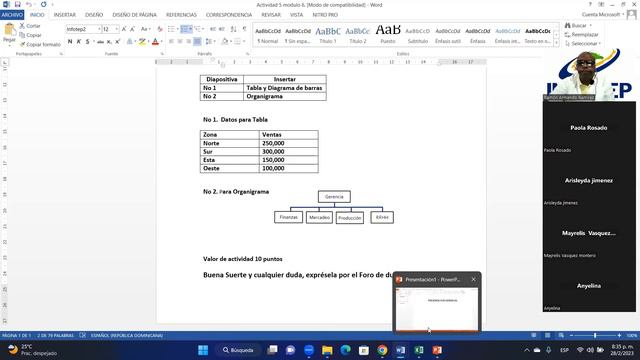
Task: Decrease paragraph indent
Action: tap(213, 29)
